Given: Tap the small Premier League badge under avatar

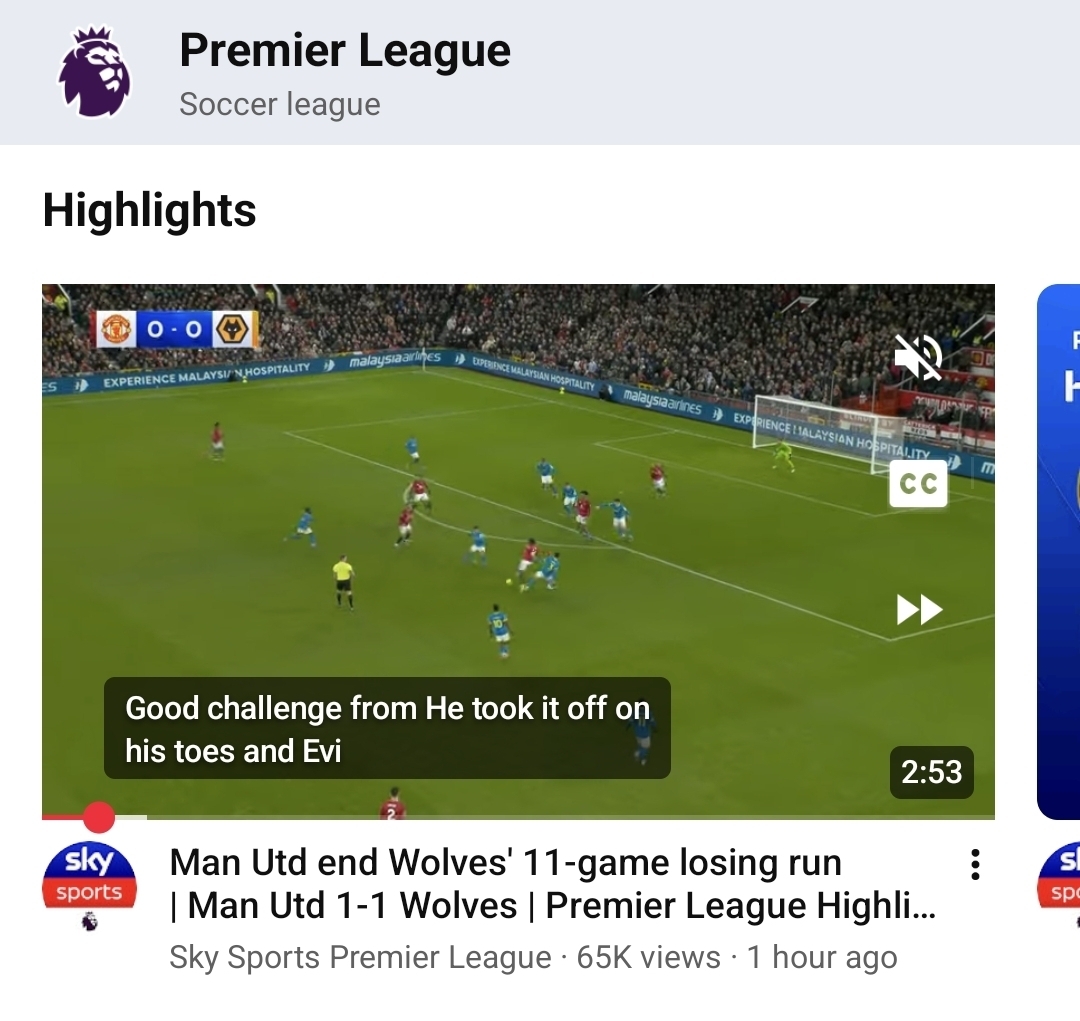Looking at the screenshot, I should click(90, 921).
